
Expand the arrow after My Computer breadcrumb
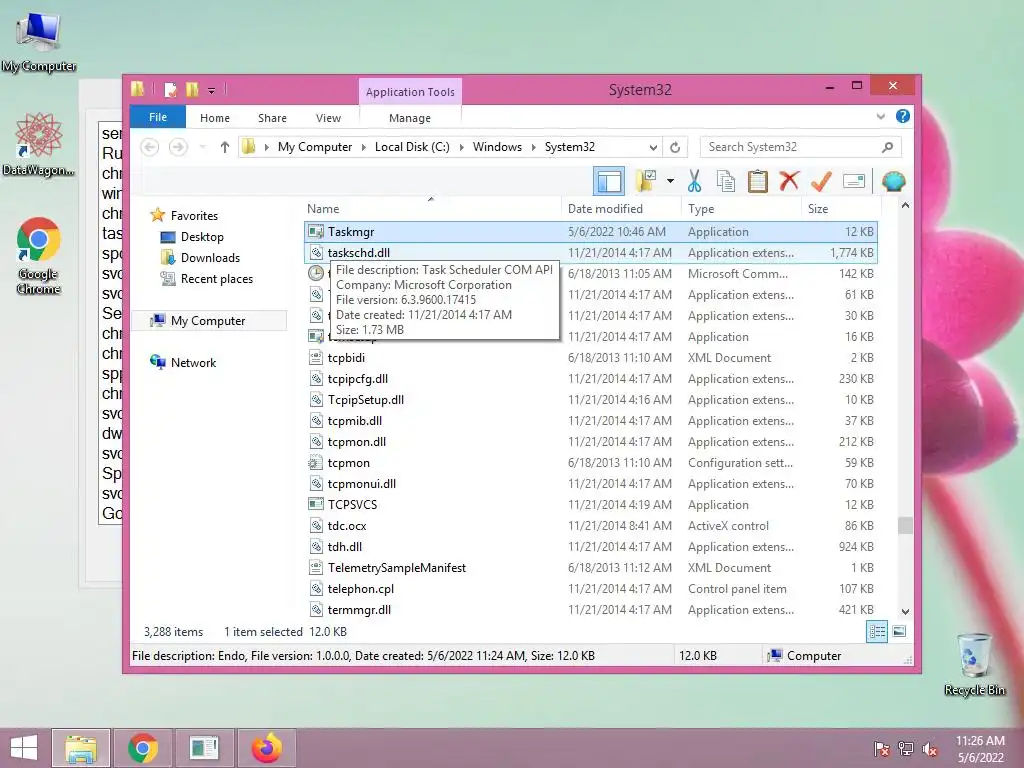tap(364, 147)
